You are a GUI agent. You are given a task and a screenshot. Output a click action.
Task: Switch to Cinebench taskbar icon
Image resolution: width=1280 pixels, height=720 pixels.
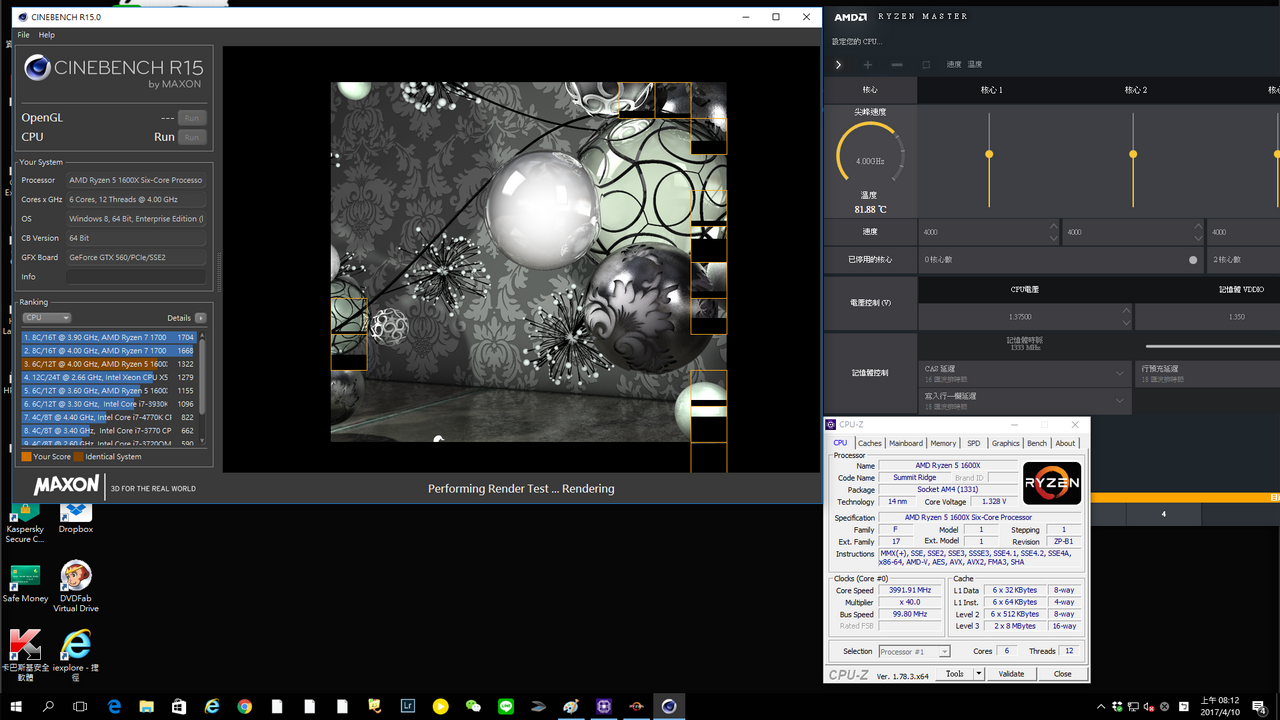coord(669,706)
